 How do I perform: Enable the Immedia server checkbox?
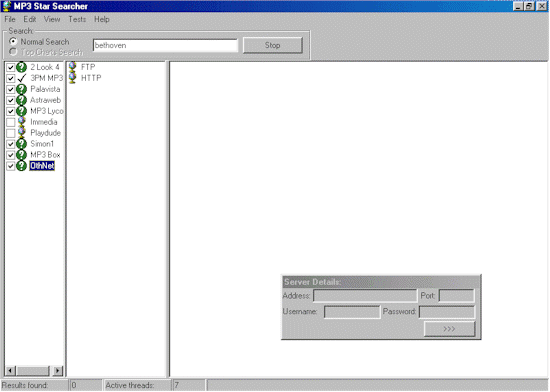click(11, 122)
